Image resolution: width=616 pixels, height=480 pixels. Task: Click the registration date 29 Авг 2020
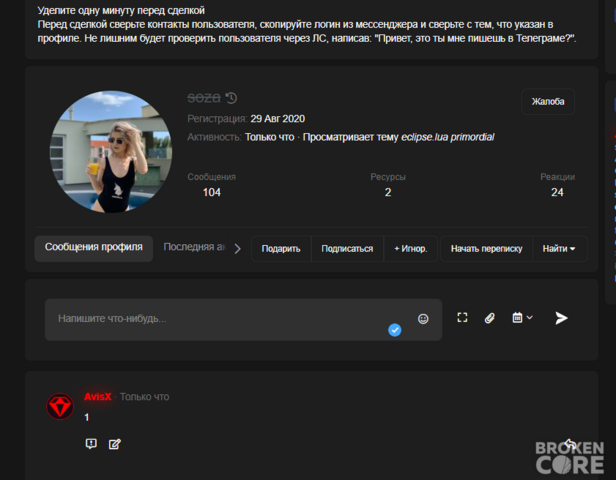[x=278, y=119]
